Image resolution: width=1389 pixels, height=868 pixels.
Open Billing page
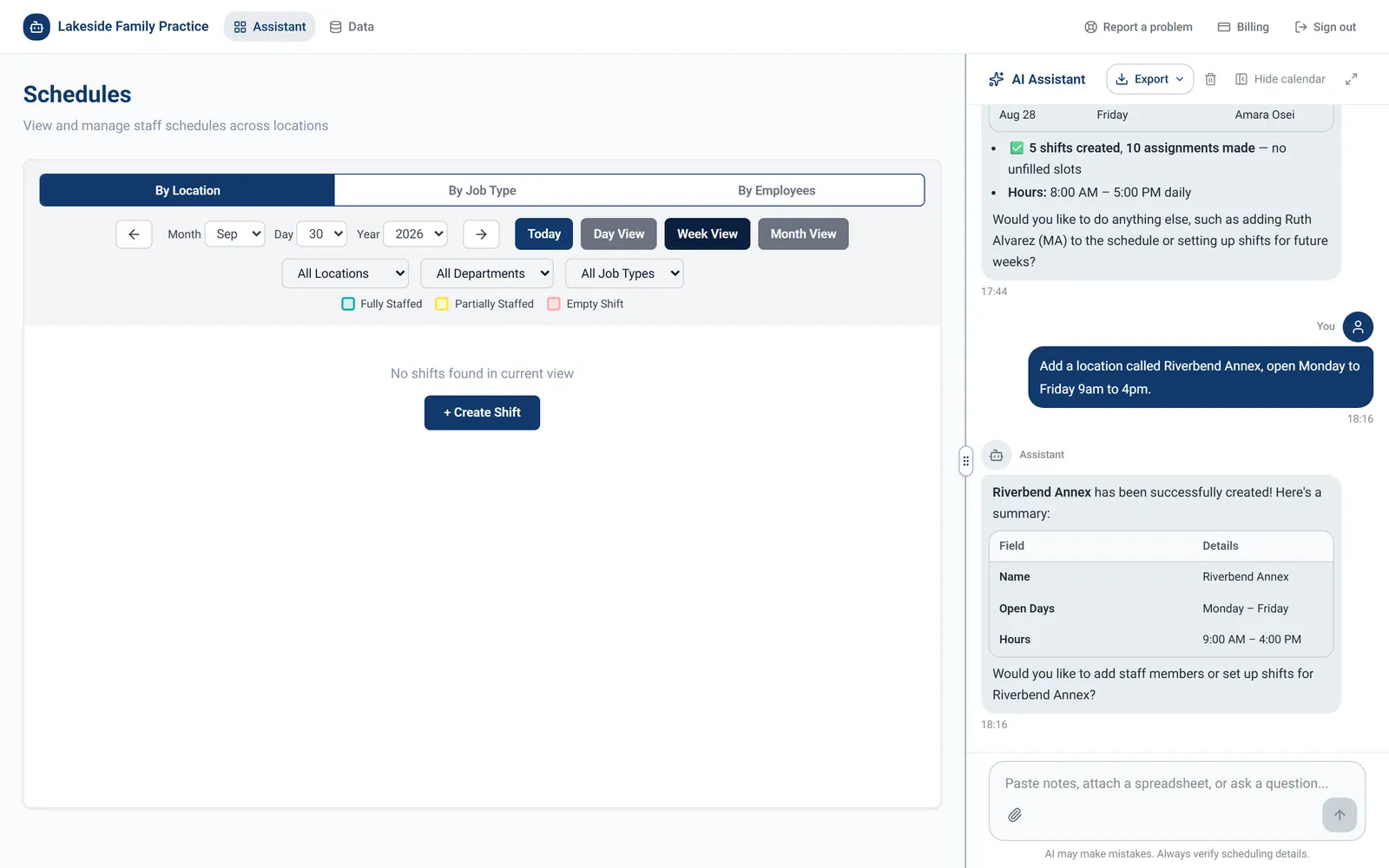[x=1243, y=27]
